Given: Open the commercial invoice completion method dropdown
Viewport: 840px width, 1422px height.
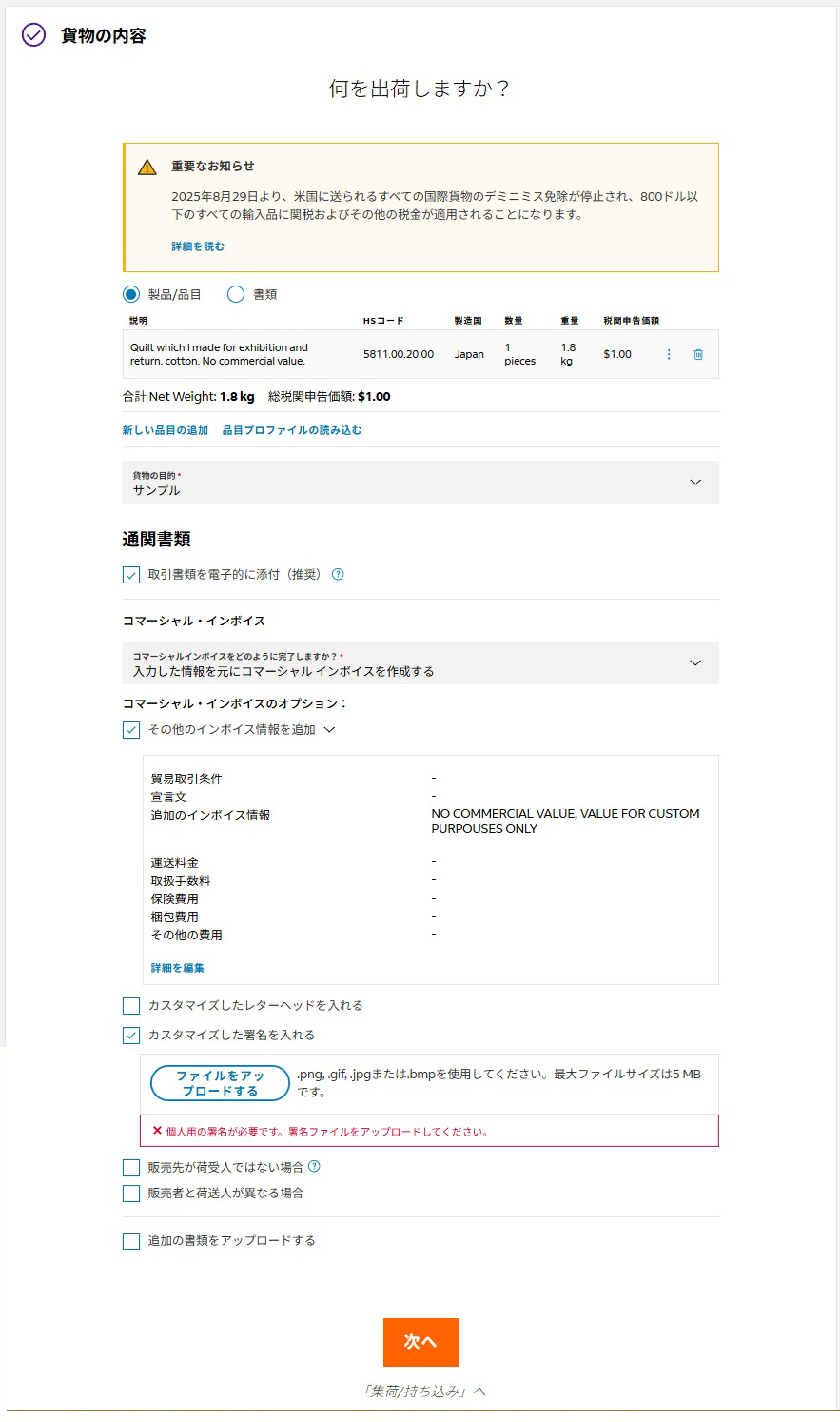Looking at the screenshot, I should click(x=420, y=663).
